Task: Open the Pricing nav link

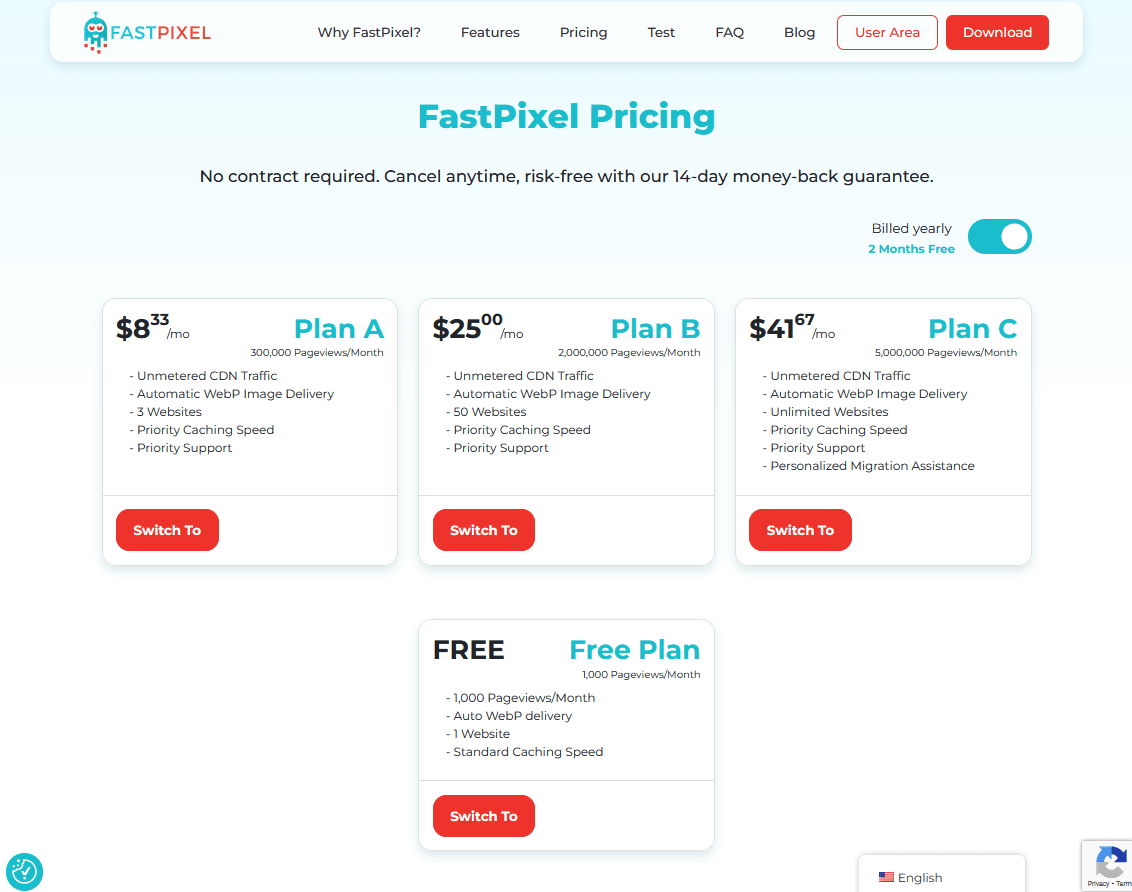Action: click(x=583, y=32)
